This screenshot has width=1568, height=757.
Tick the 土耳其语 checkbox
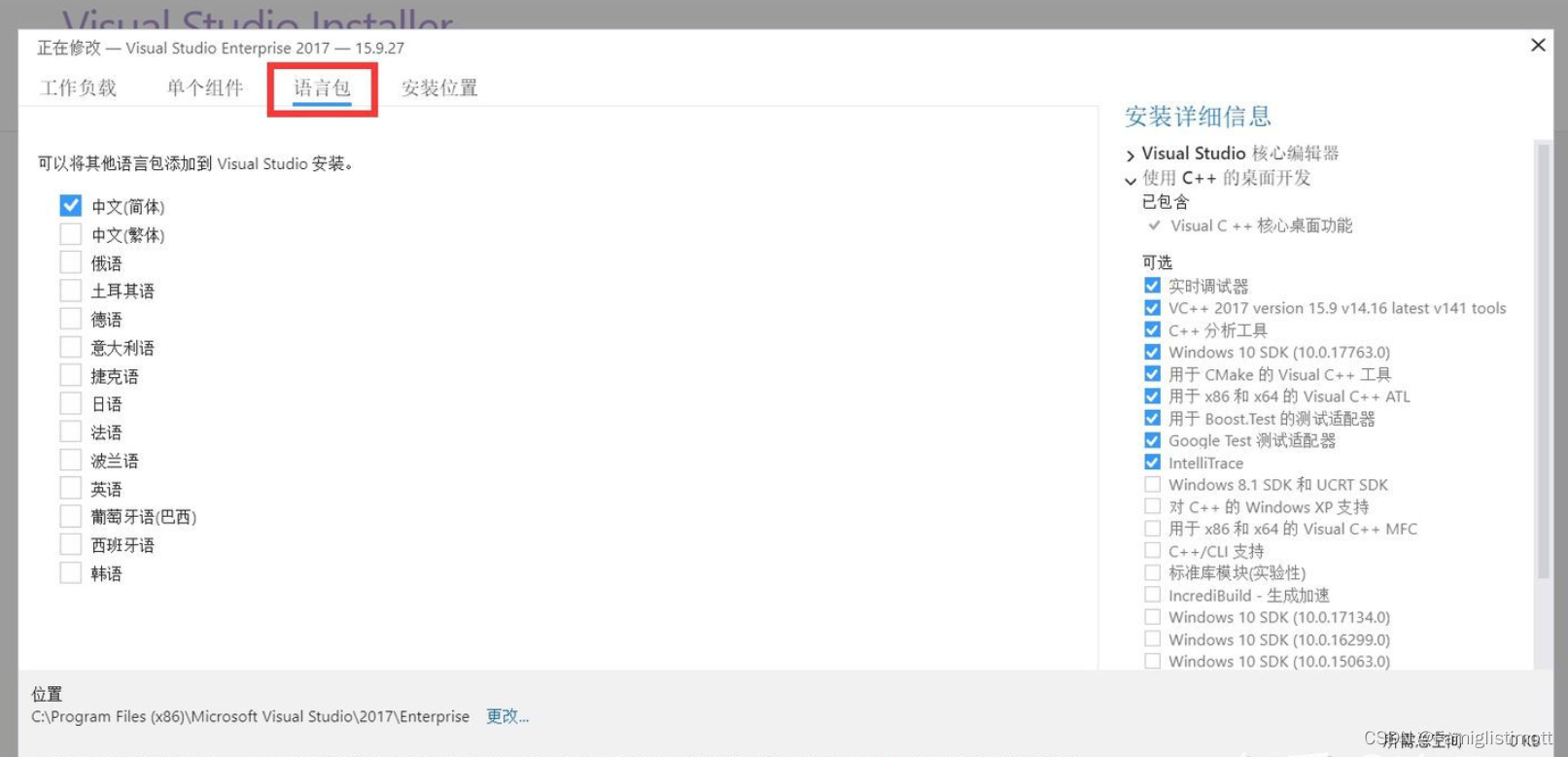pos(70,291)
